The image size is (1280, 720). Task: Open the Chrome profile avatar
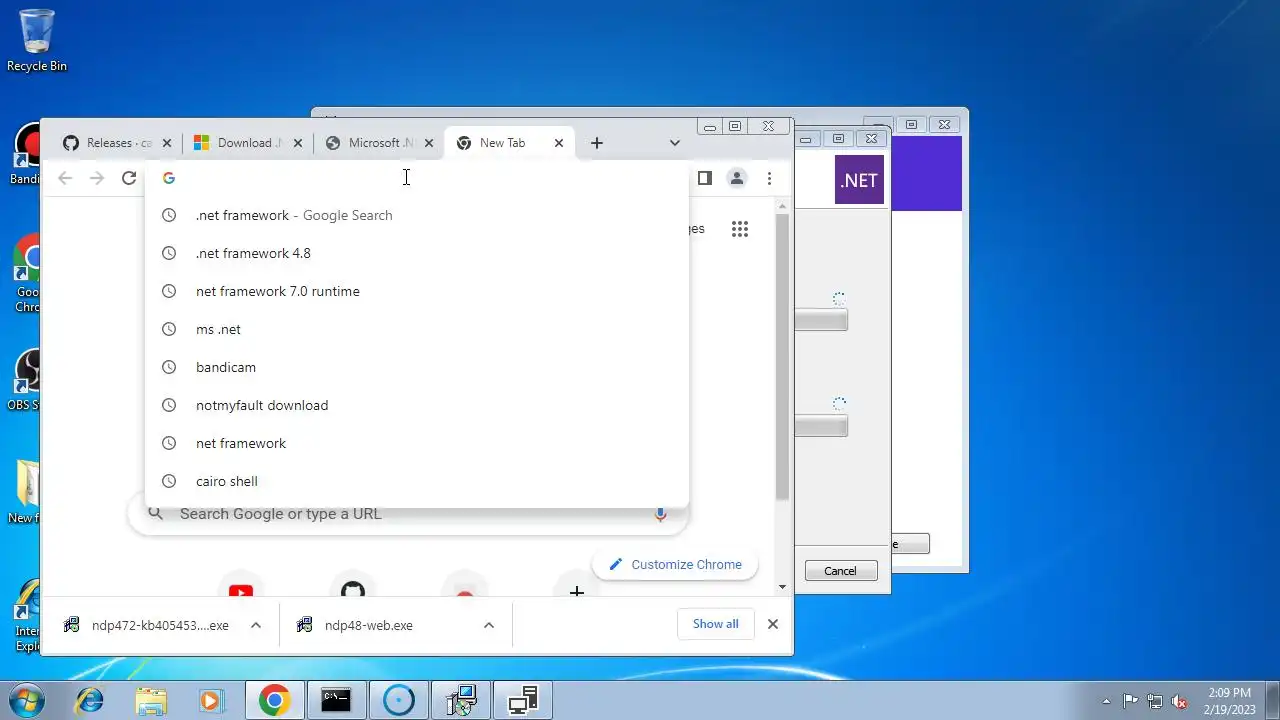[x=737, y=178]
